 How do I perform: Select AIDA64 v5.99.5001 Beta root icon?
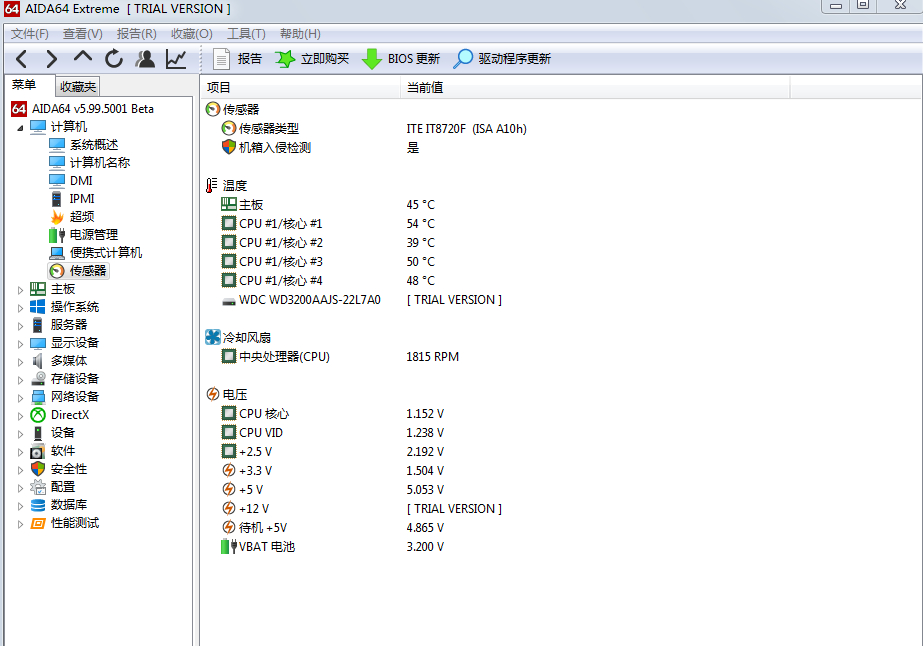(19, 108)
